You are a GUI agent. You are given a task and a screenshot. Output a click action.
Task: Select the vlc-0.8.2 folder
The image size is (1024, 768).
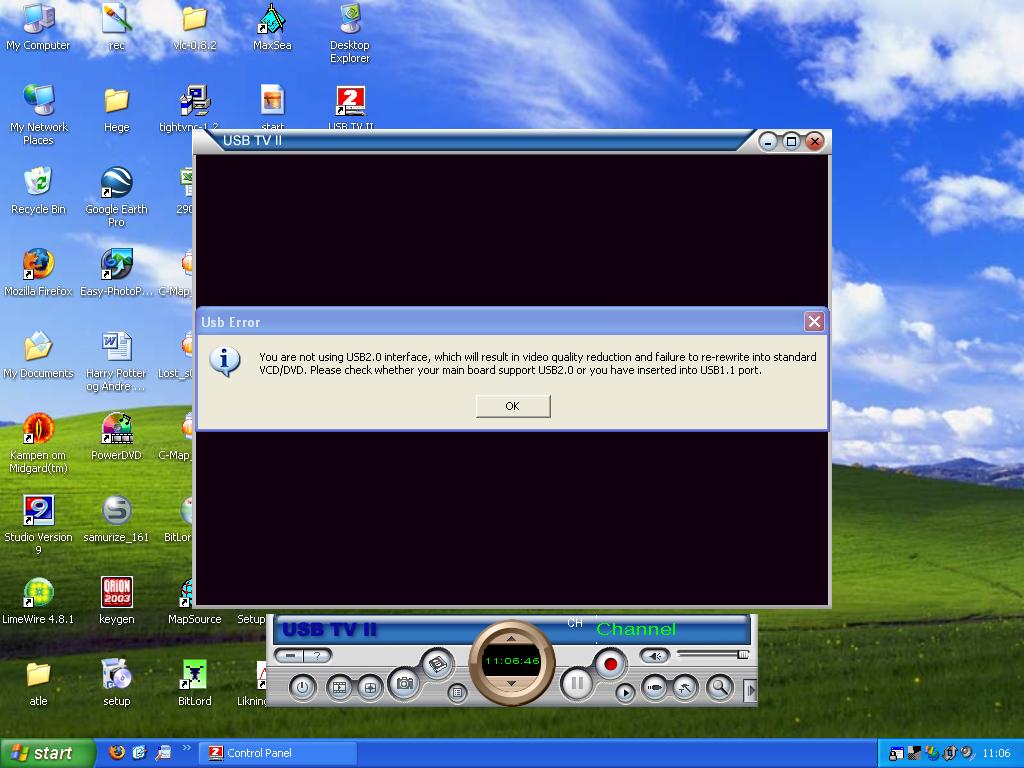194,27
